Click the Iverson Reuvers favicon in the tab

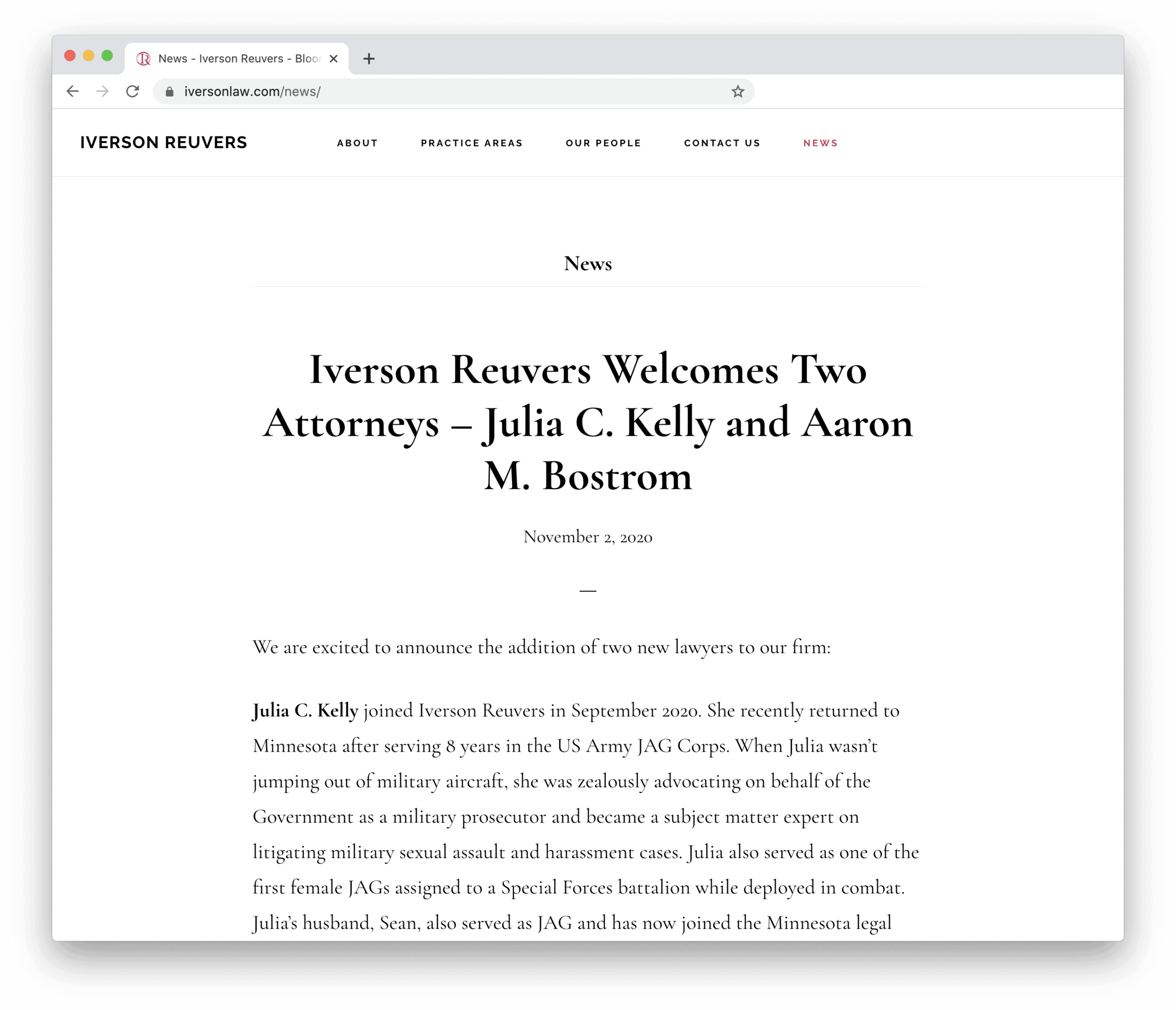[144, 59]
